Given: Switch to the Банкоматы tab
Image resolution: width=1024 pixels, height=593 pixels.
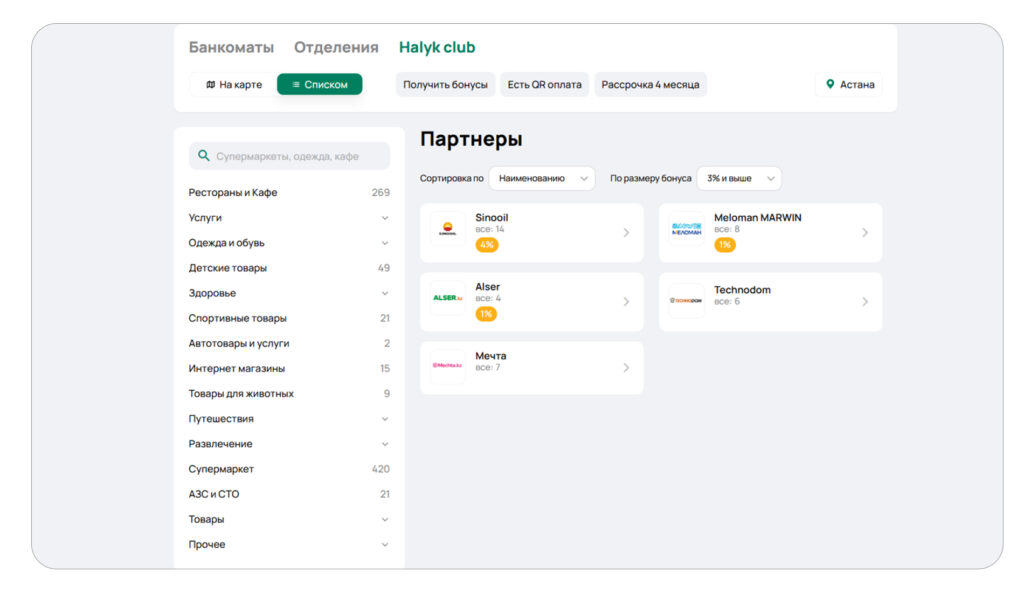Looking at the screenshot, I should pyautogui.click(x=231, y=47).
